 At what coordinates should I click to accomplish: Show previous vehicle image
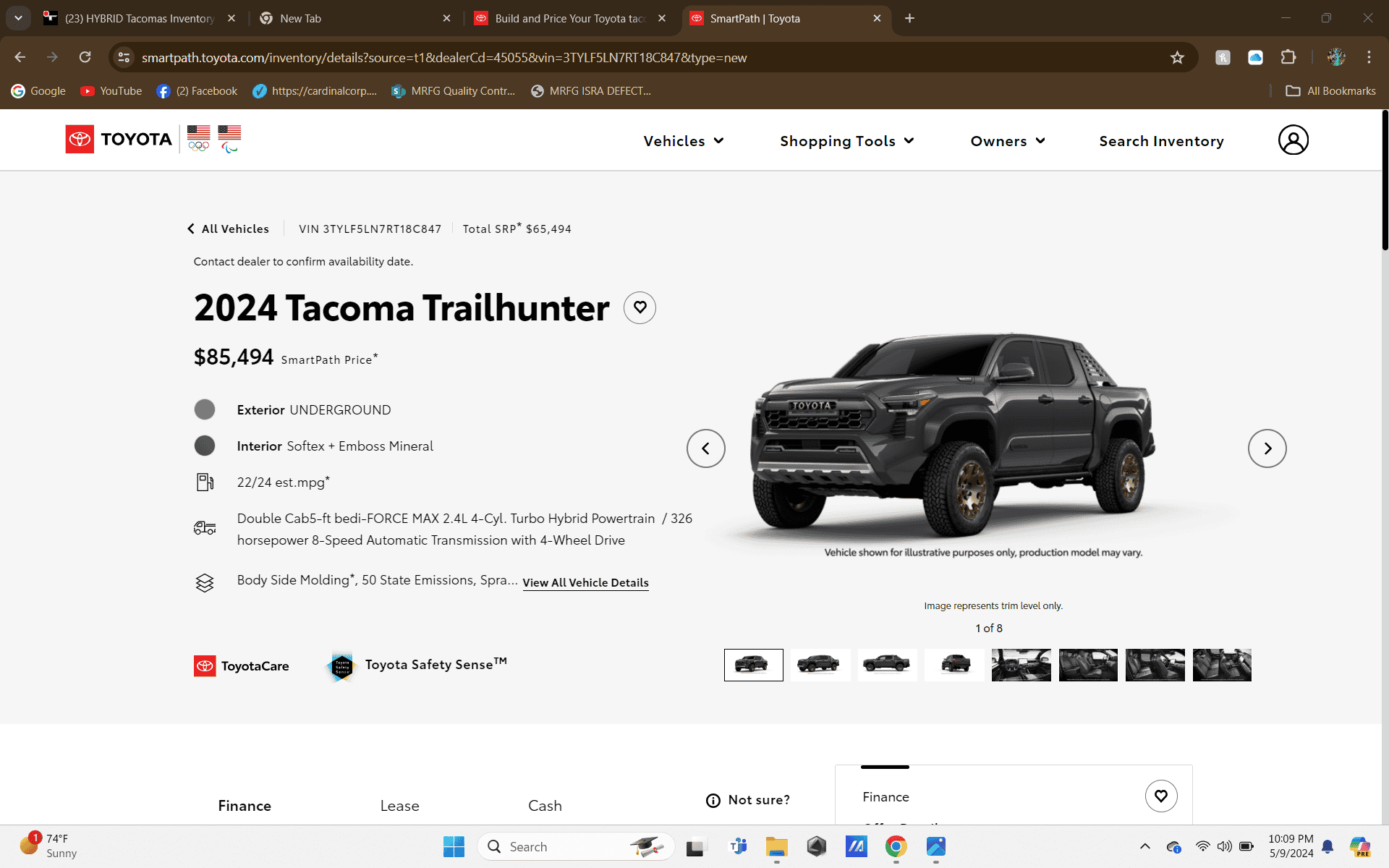coord(705,448)
